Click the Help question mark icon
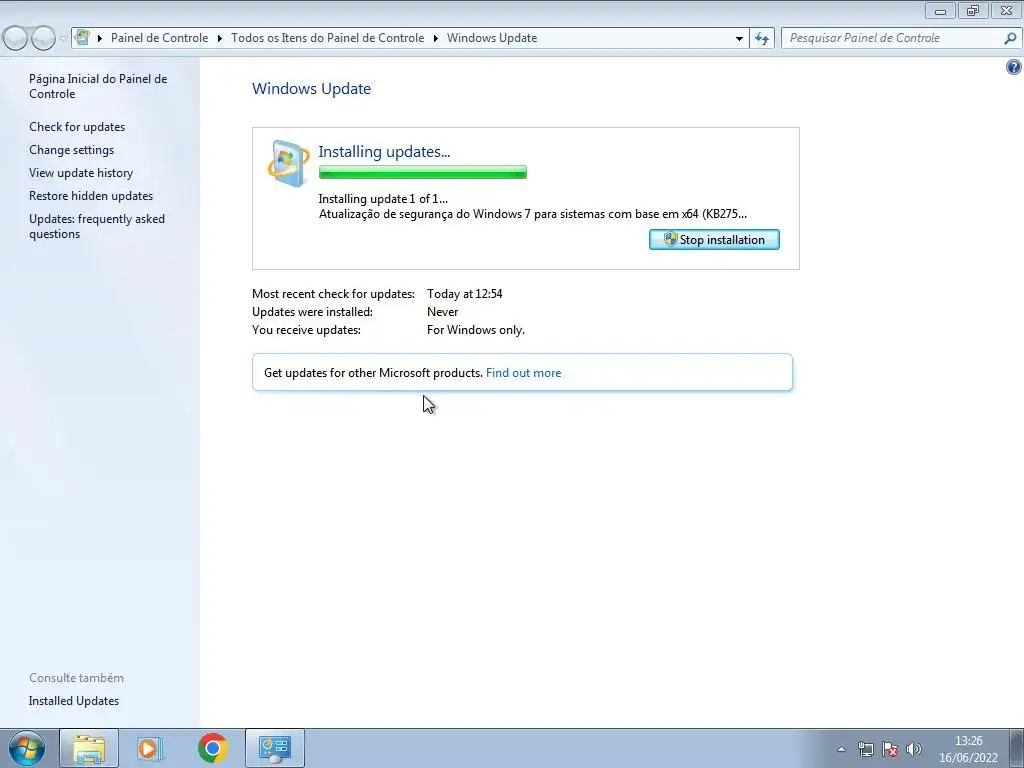This screenshot has height=768, width=1024. pyautogui.click(x=1014, y=67)
